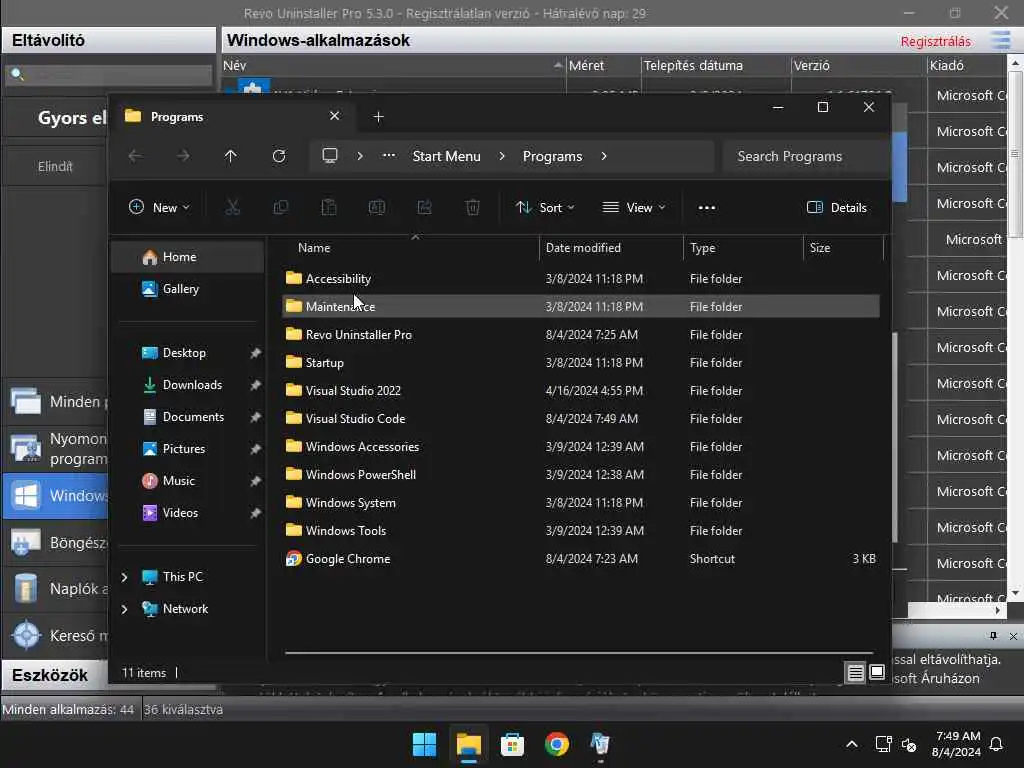Viewport: 1024px width, 768px height.
Task: Open the See more ellipsis in toolbar
Action: point(707,208)
